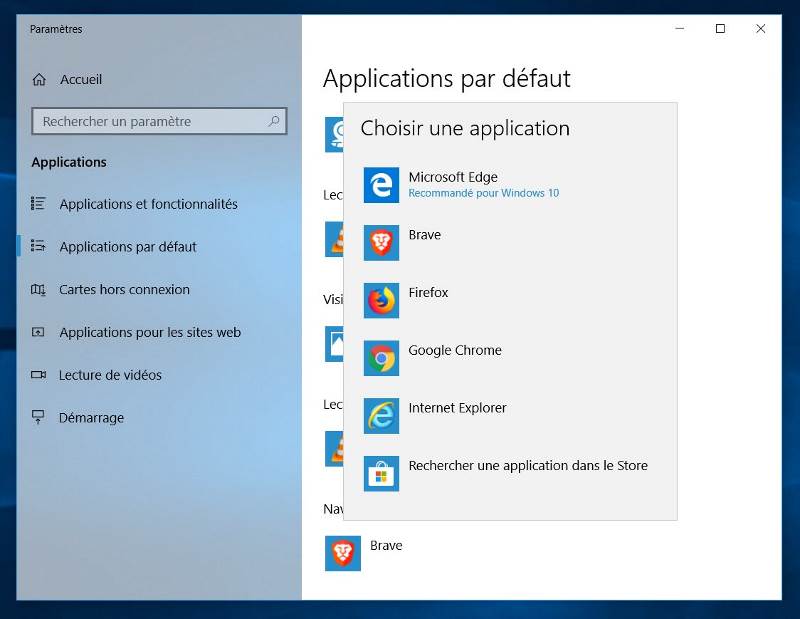Click the home icon beside Accueil
This screenshot has height=619, width=800.
click(x=39, y=80)
